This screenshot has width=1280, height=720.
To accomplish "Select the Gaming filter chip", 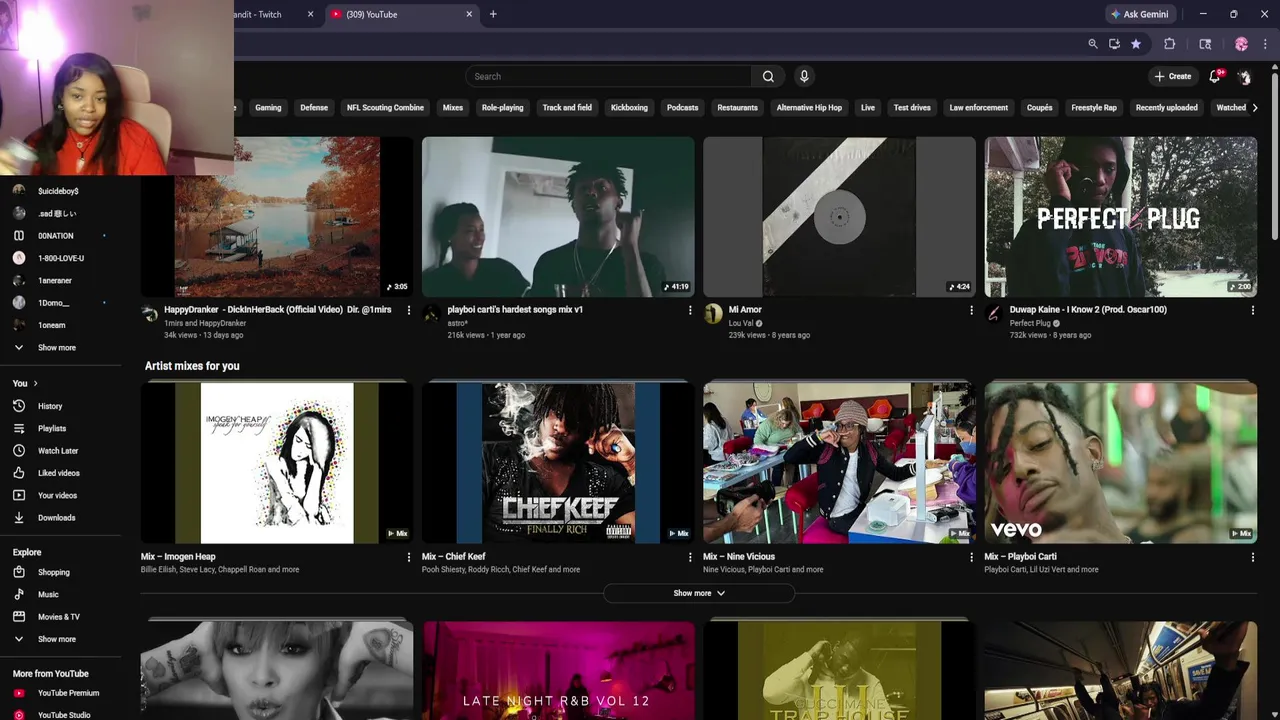I will coord(268,107).
